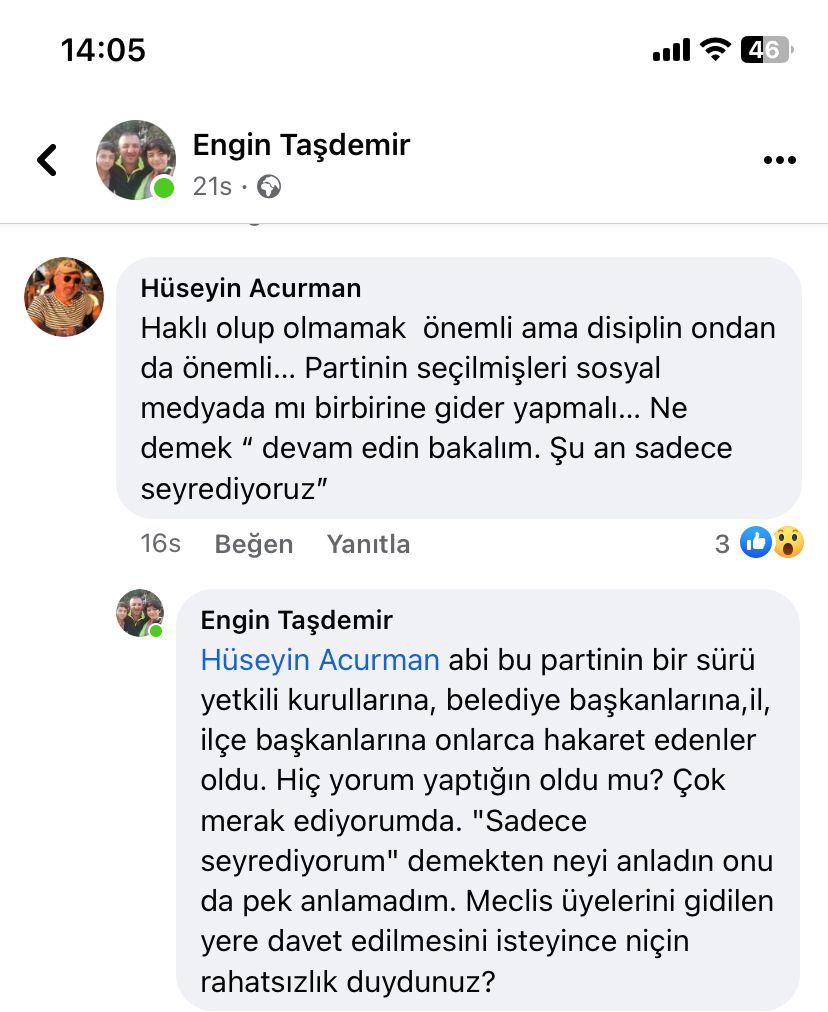828x1012 pixels.
Task: Tap the wow emoji reaction icon
Action: click(x=788, y=542)
